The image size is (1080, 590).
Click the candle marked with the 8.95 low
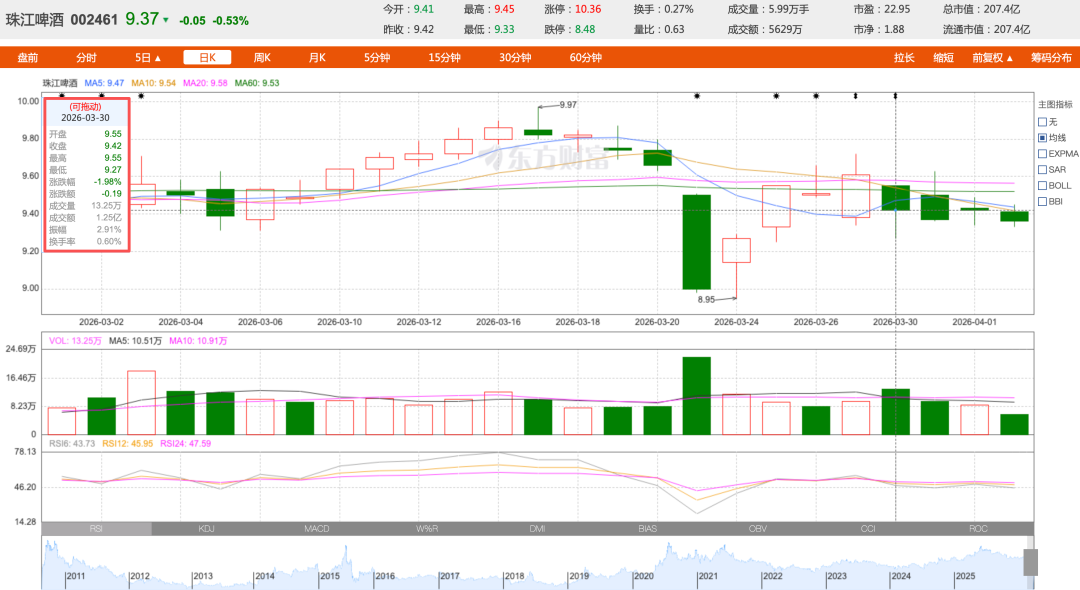(736, 251)
